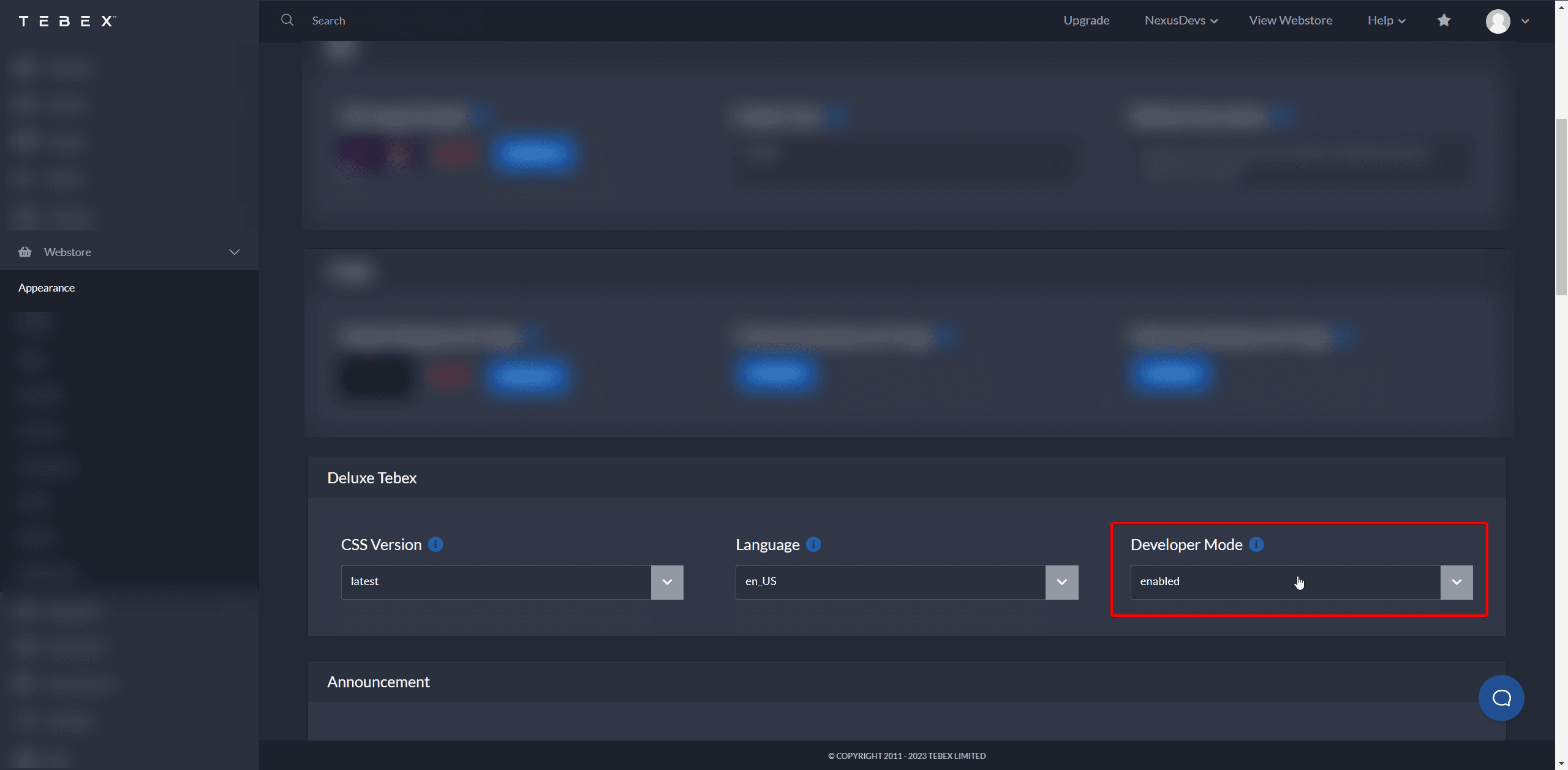
Task: Open the Upgrade link
Action: 1086,20
